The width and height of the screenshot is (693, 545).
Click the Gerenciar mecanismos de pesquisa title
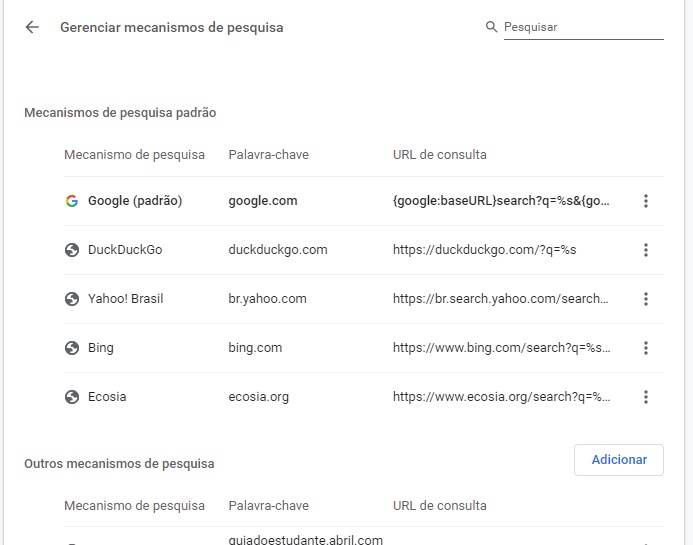pos(171,27)
